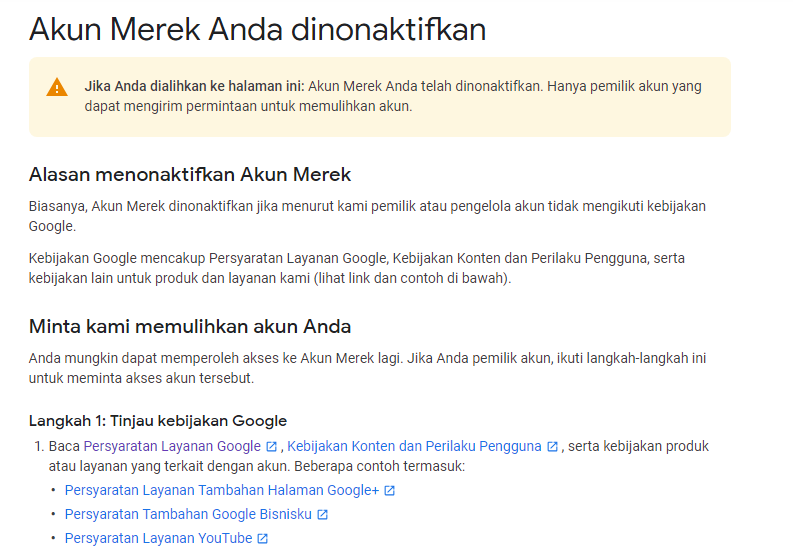The width and height of the screenshot is (793, 555).
Task: Click external-link icon after Persyaratan Layanan YouTube
Action: click(262, 538)
